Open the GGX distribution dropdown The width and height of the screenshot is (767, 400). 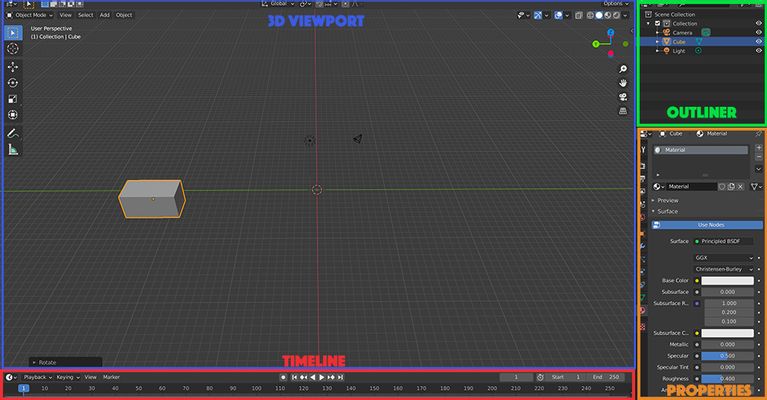click(724, 258)
